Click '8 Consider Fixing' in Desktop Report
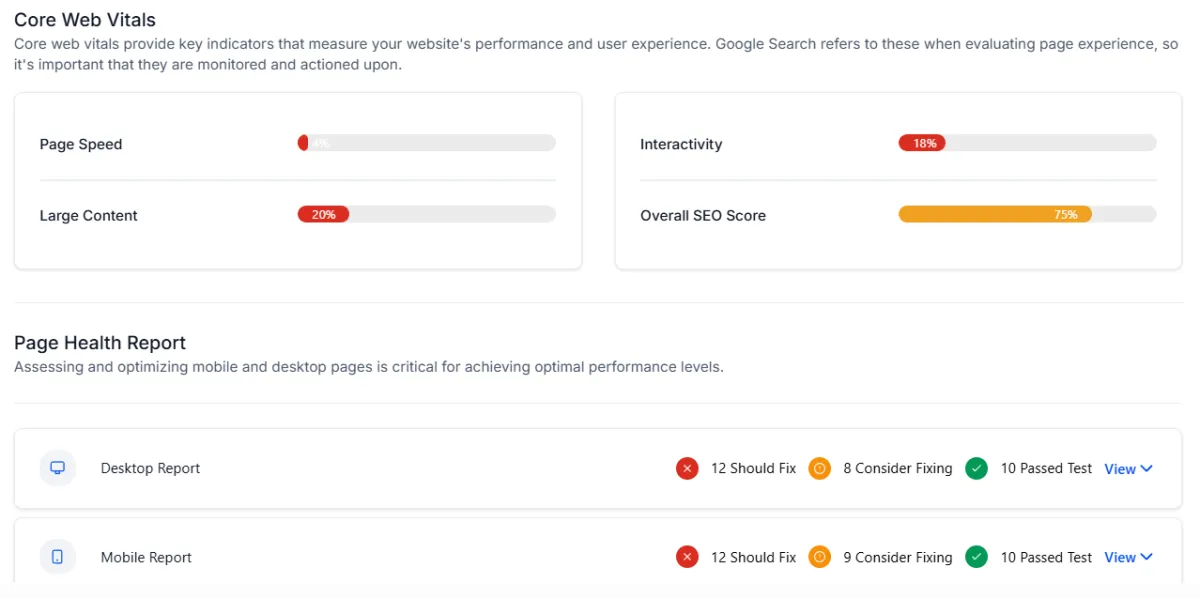 pos(898,468)
